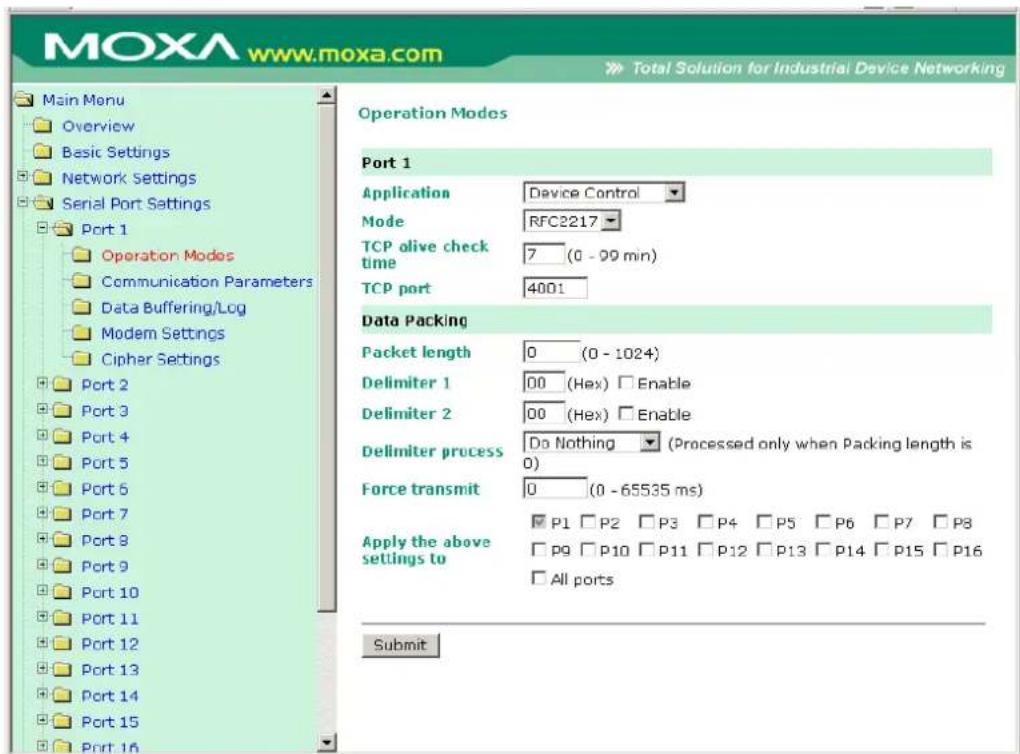Viewport: 1020px width, 754px height.
Task: Click the Port 7 folder icon
Action: click(x=62, y=514)
